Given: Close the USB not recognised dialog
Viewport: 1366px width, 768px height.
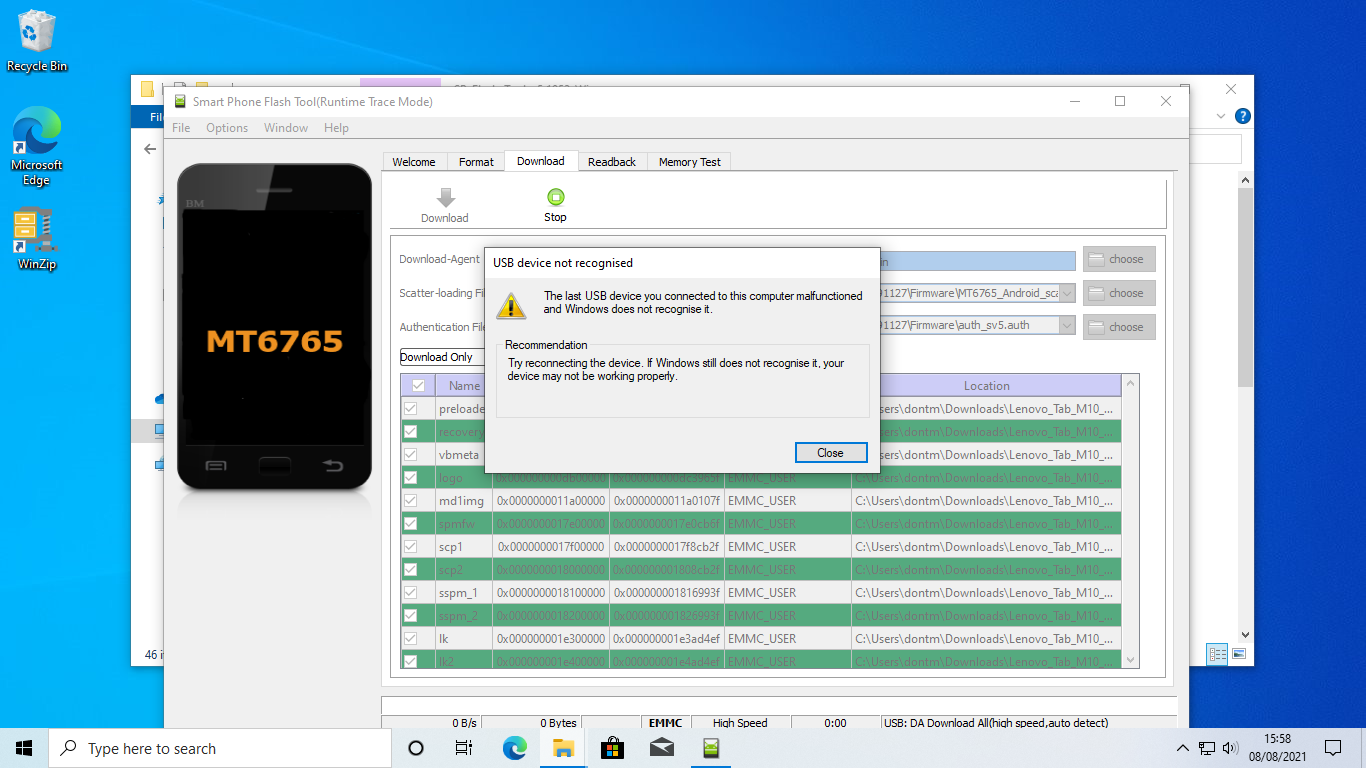Looking at the screenshot, I should 831,453.
